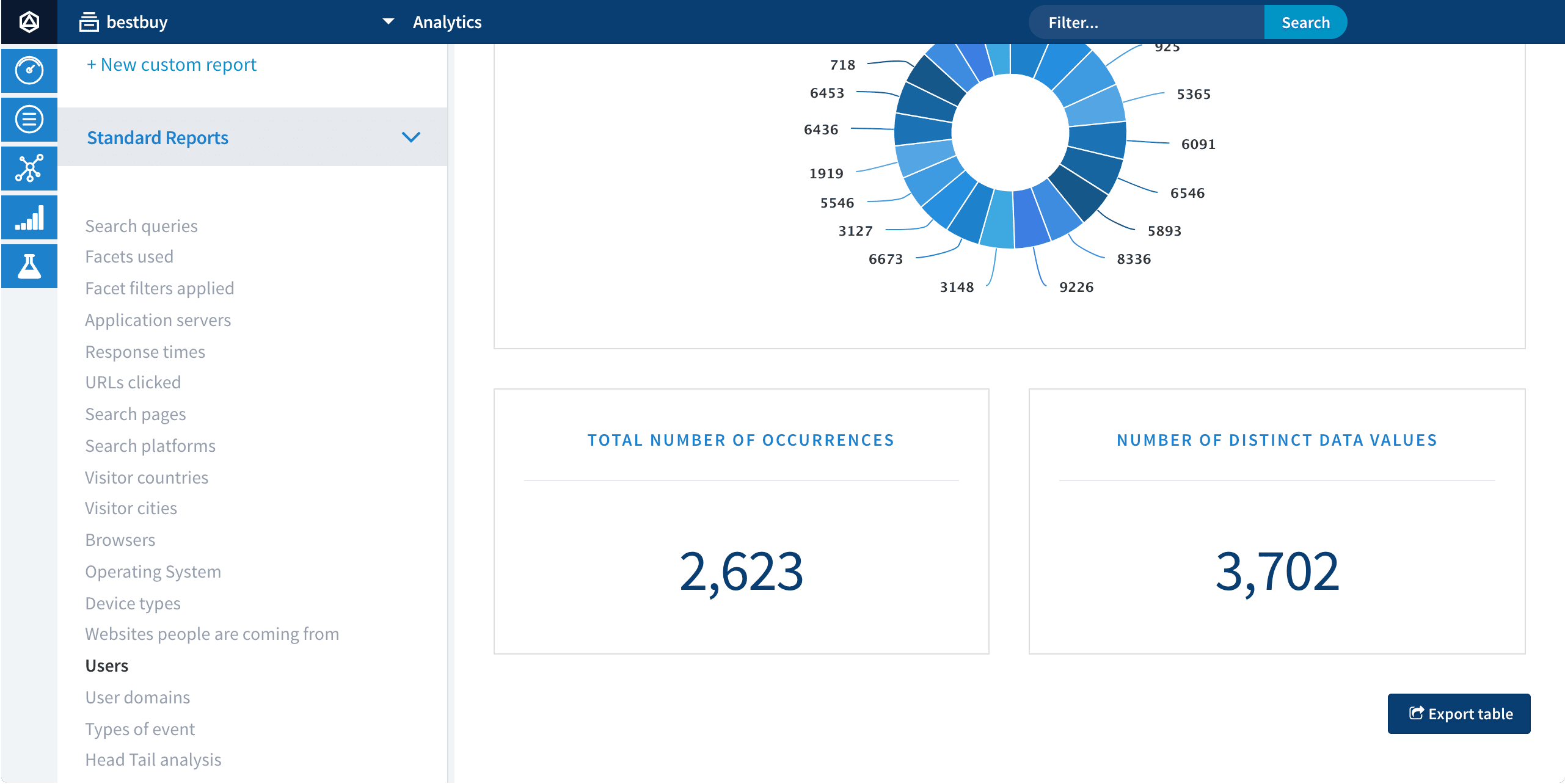
Task: Click the donut chart slice labeled 9226
Action: (x=1031, y=219)
